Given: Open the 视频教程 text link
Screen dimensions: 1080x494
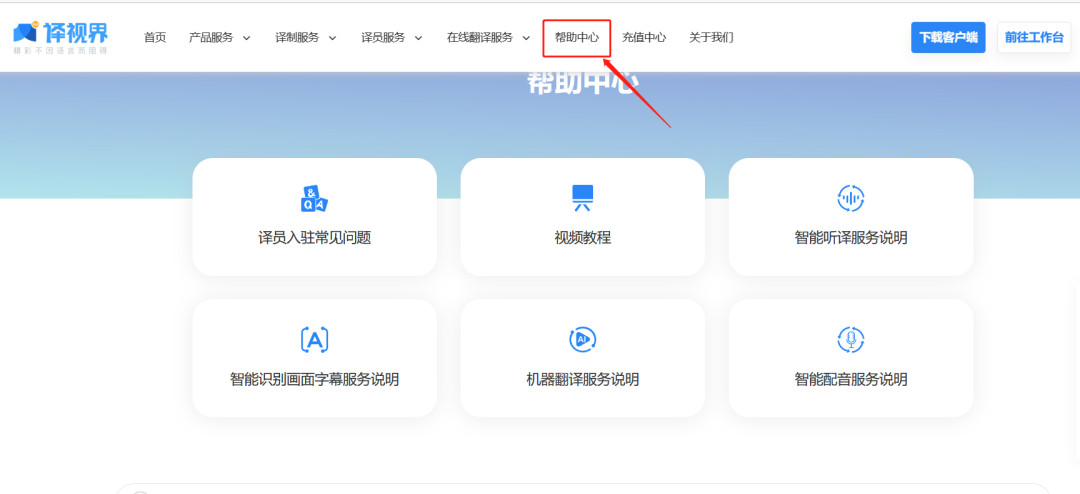Looking at the screenshot, I should (583, 238).
